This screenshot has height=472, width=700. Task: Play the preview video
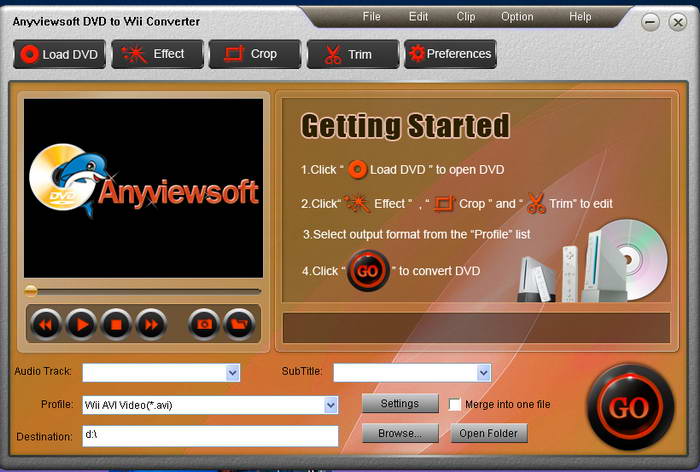click(x=81, y=325)
